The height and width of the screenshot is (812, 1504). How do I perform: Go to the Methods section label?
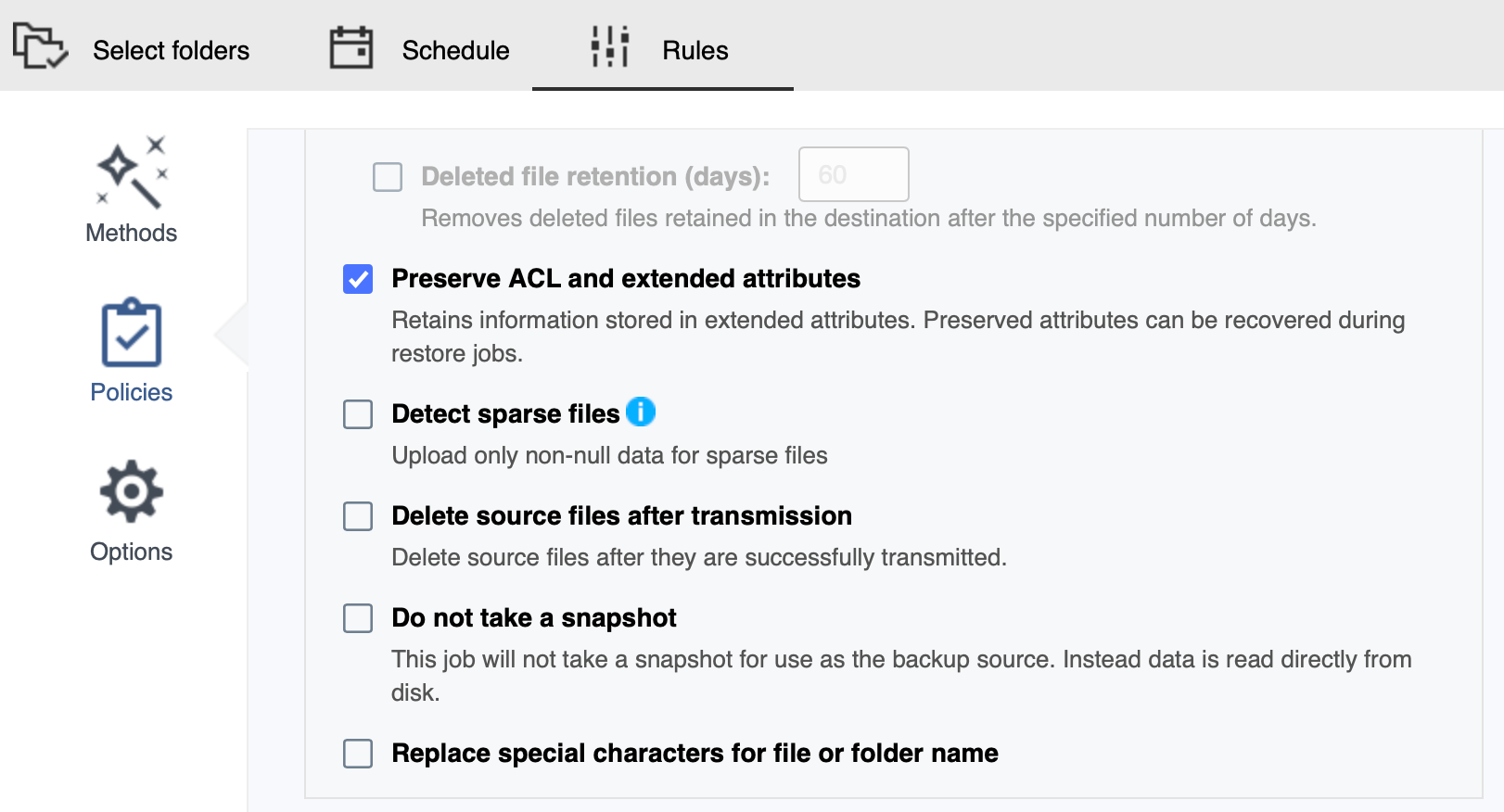(x=132, y=233)
